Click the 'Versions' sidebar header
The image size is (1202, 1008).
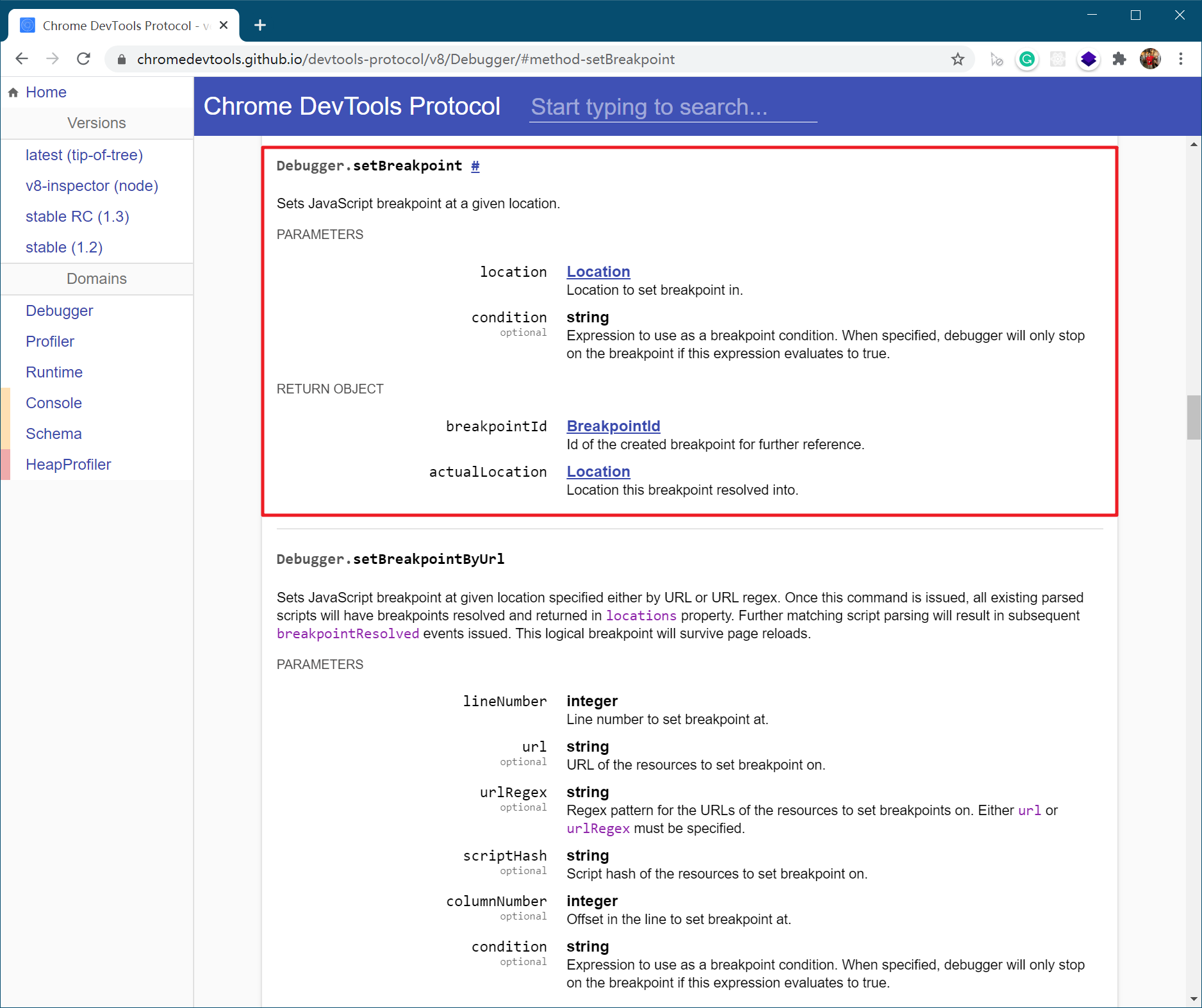coord(97,123)
